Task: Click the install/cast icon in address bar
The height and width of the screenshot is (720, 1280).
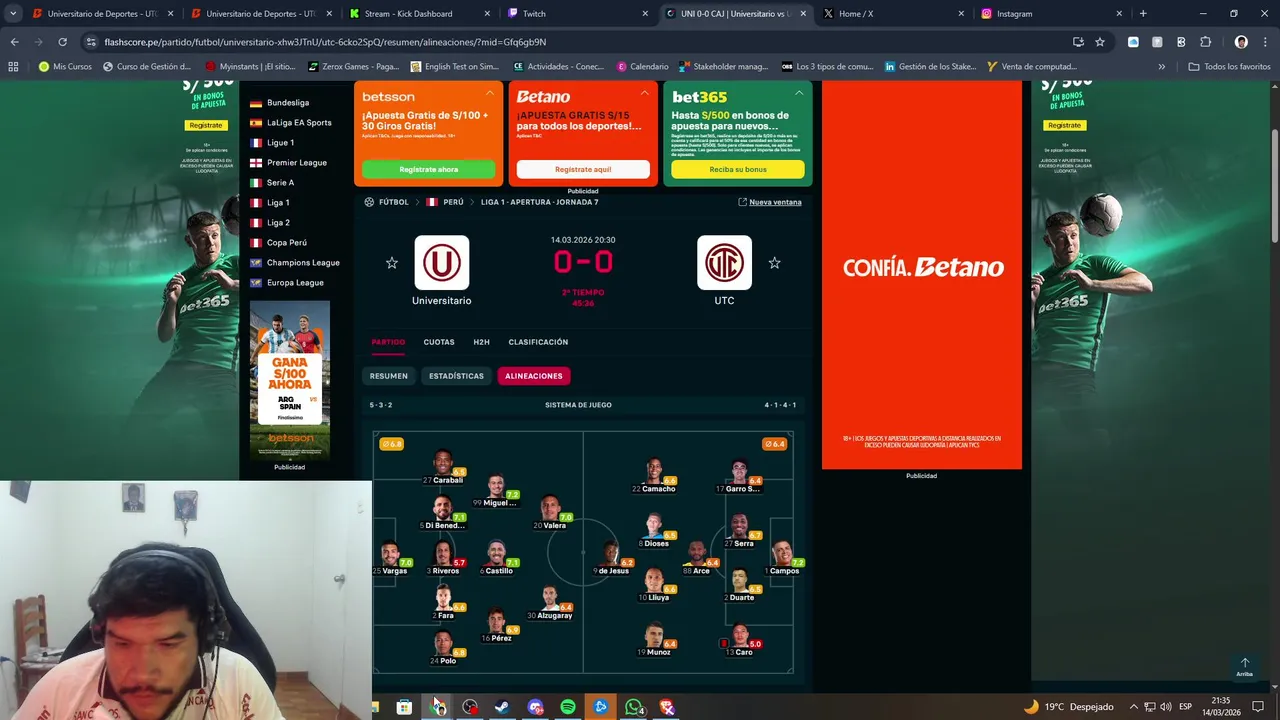Action: click(1078, 42)
